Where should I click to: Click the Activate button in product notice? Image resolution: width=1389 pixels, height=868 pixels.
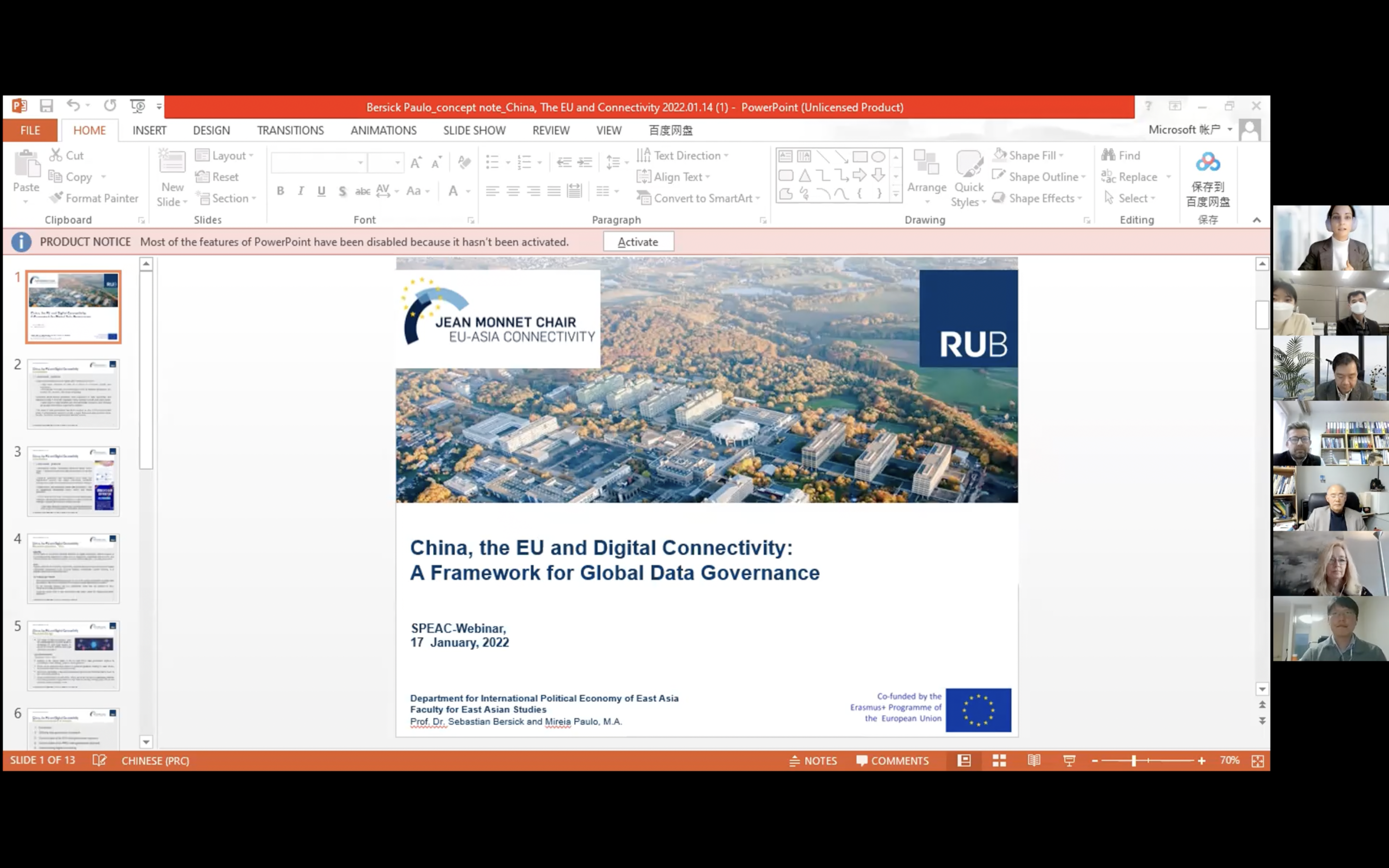click(638, 242)
